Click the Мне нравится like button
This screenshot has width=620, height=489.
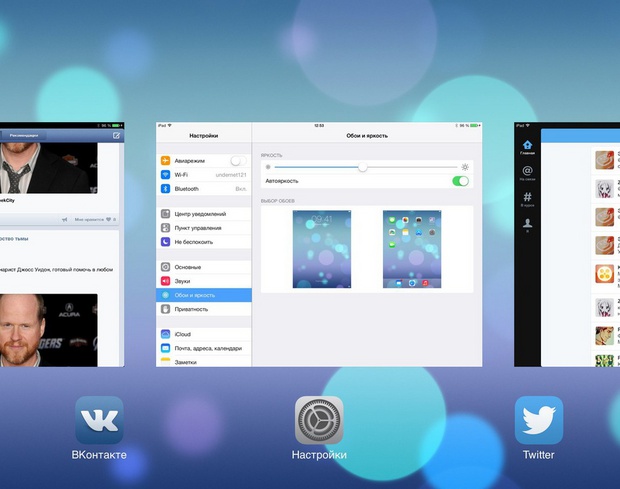(95, 219)
